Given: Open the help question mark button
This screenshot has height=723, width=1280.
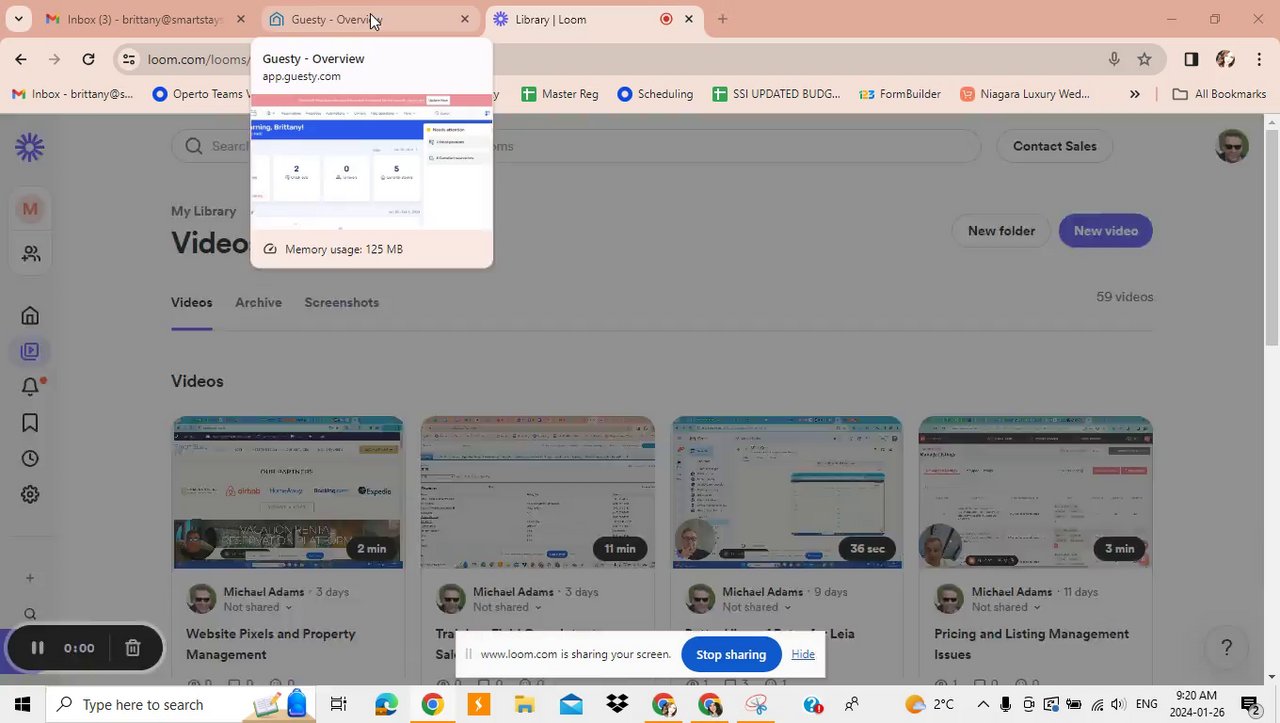Looking at the screenshot, I should [x=1227, y=648].
